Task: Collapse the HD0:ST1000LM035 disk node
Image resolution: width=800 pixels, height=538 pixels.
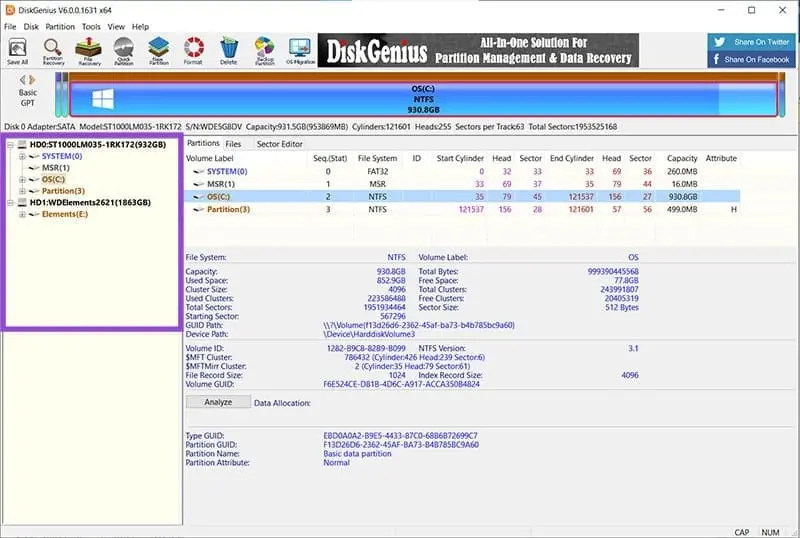Action: 10,145
